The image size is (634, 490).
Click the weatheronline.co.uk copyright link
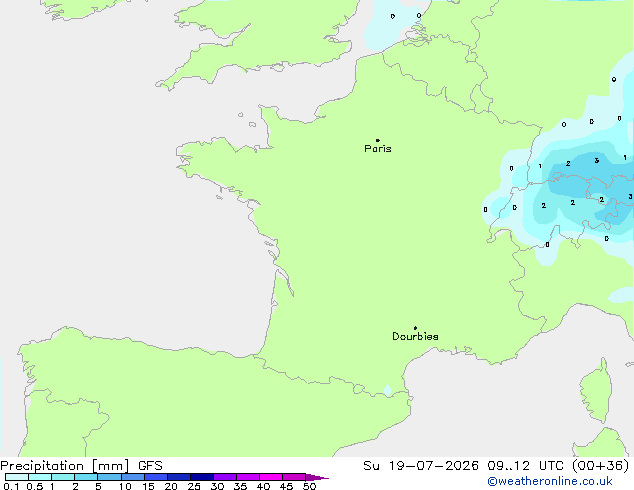click(x=550, y=481)
